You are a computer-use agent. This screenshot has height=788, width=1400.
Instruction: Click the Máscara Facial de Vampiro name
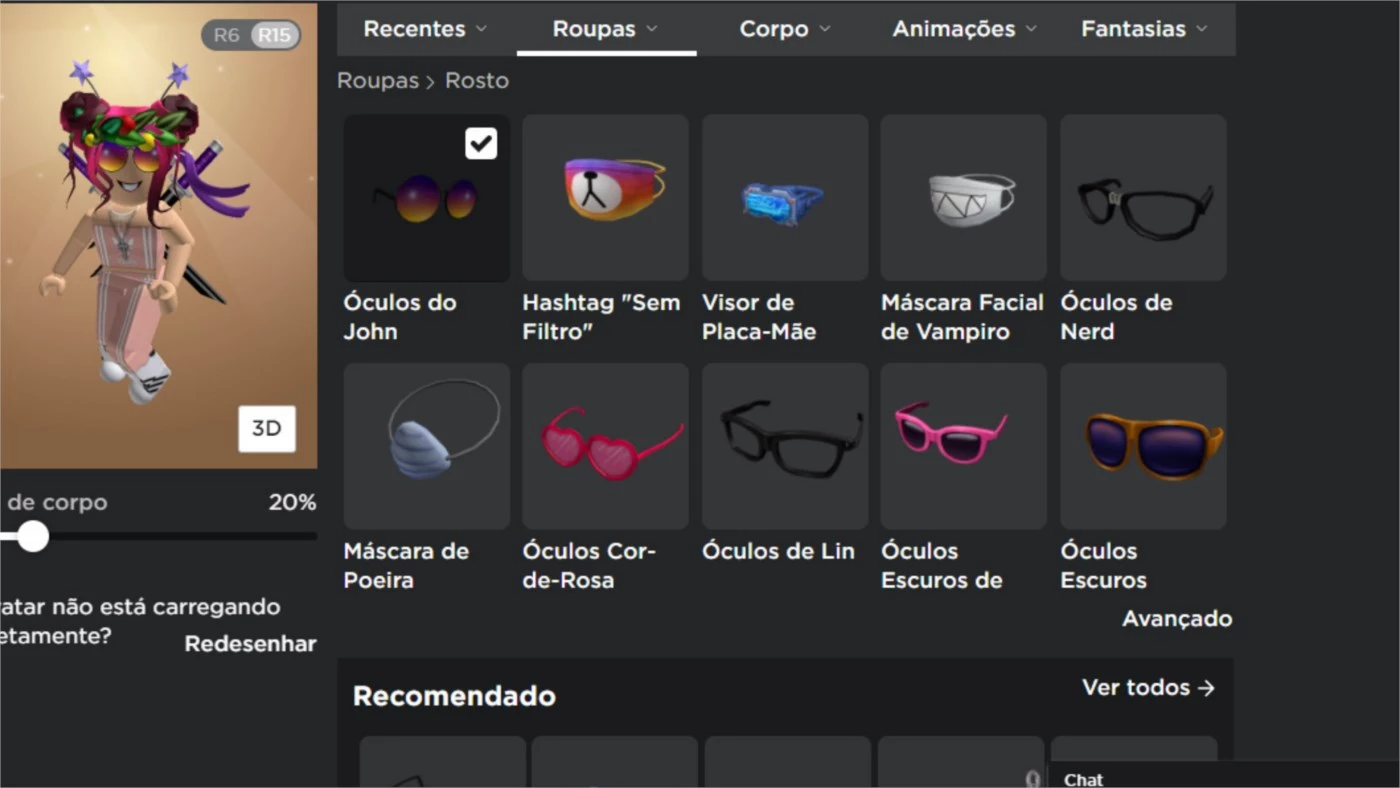coord(962,317)
